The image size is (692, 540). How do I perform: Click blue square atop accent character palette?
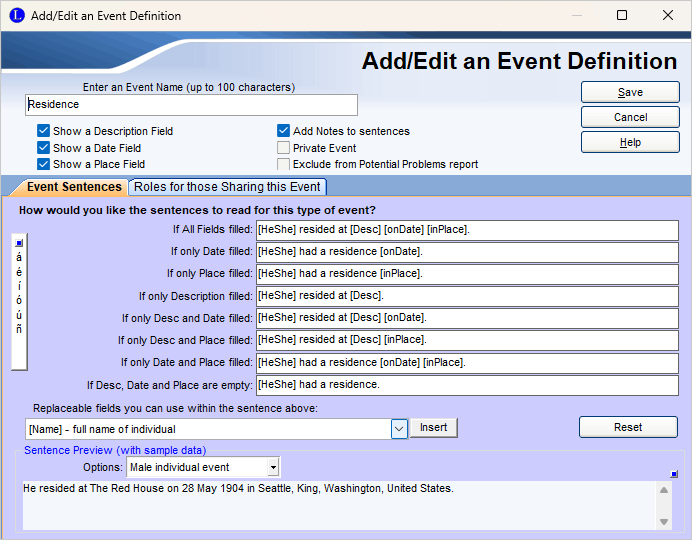coord(19,242)
